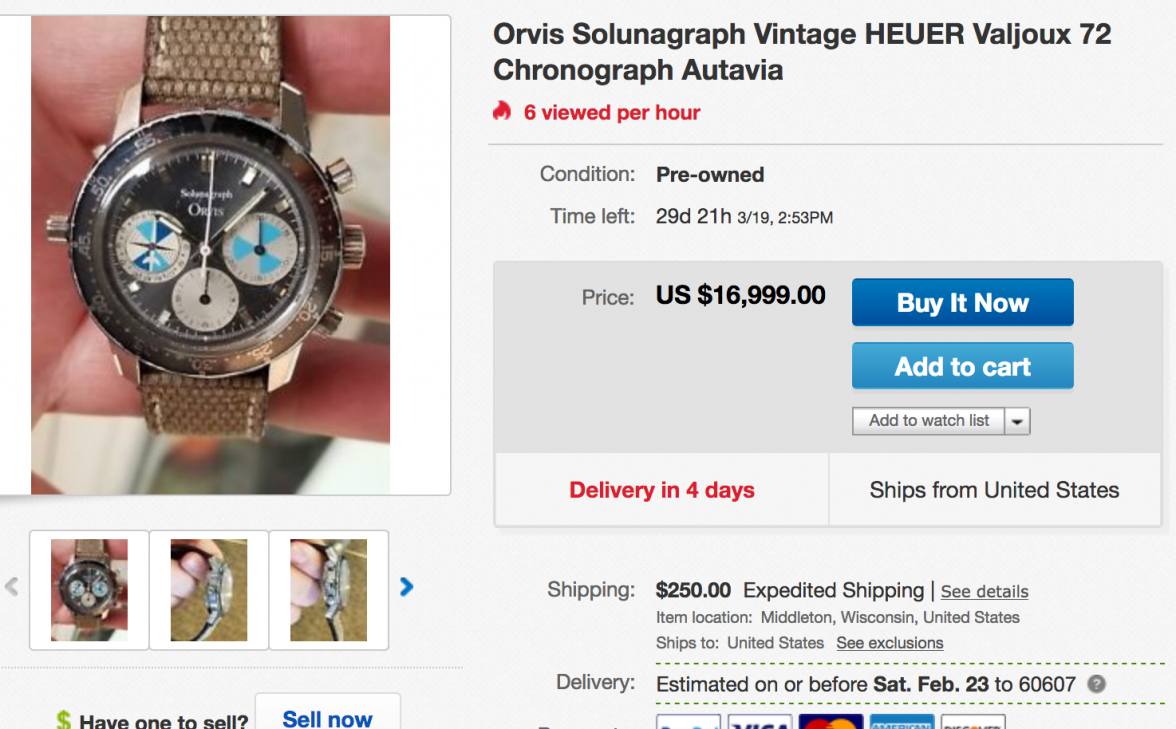Click next arrow in thumbnail carousel

coord(406,587)
